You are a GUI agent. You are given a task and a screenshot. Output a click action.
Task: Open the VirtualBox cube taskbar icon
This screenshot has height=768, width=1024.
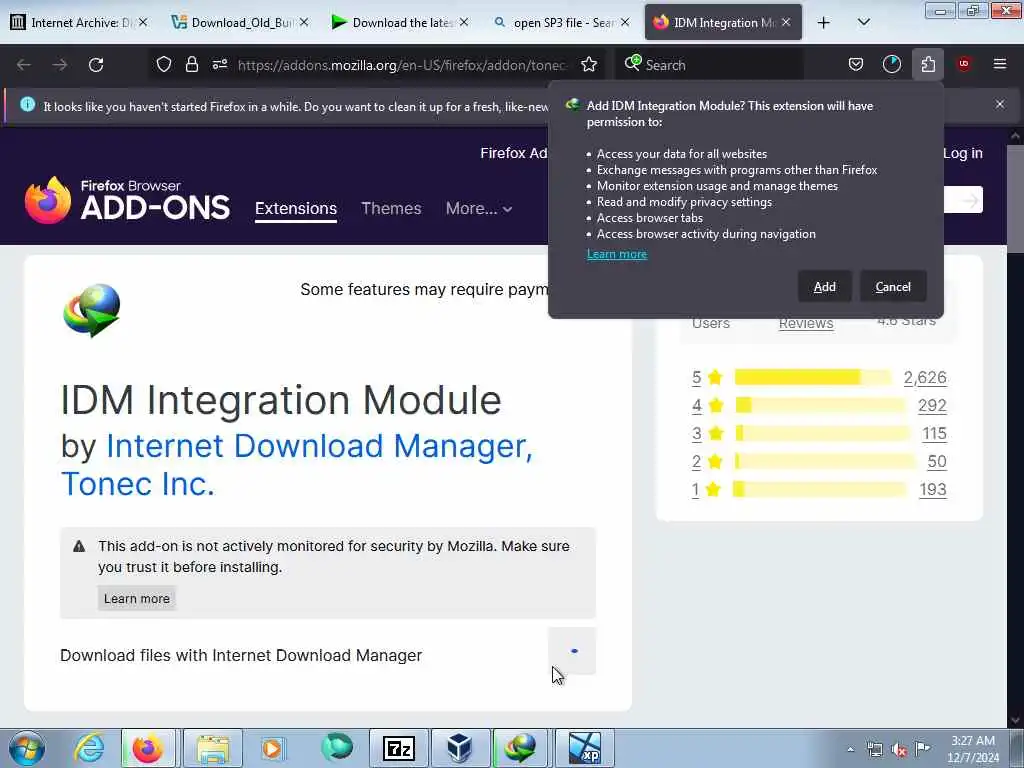click(x=460, y=748)
